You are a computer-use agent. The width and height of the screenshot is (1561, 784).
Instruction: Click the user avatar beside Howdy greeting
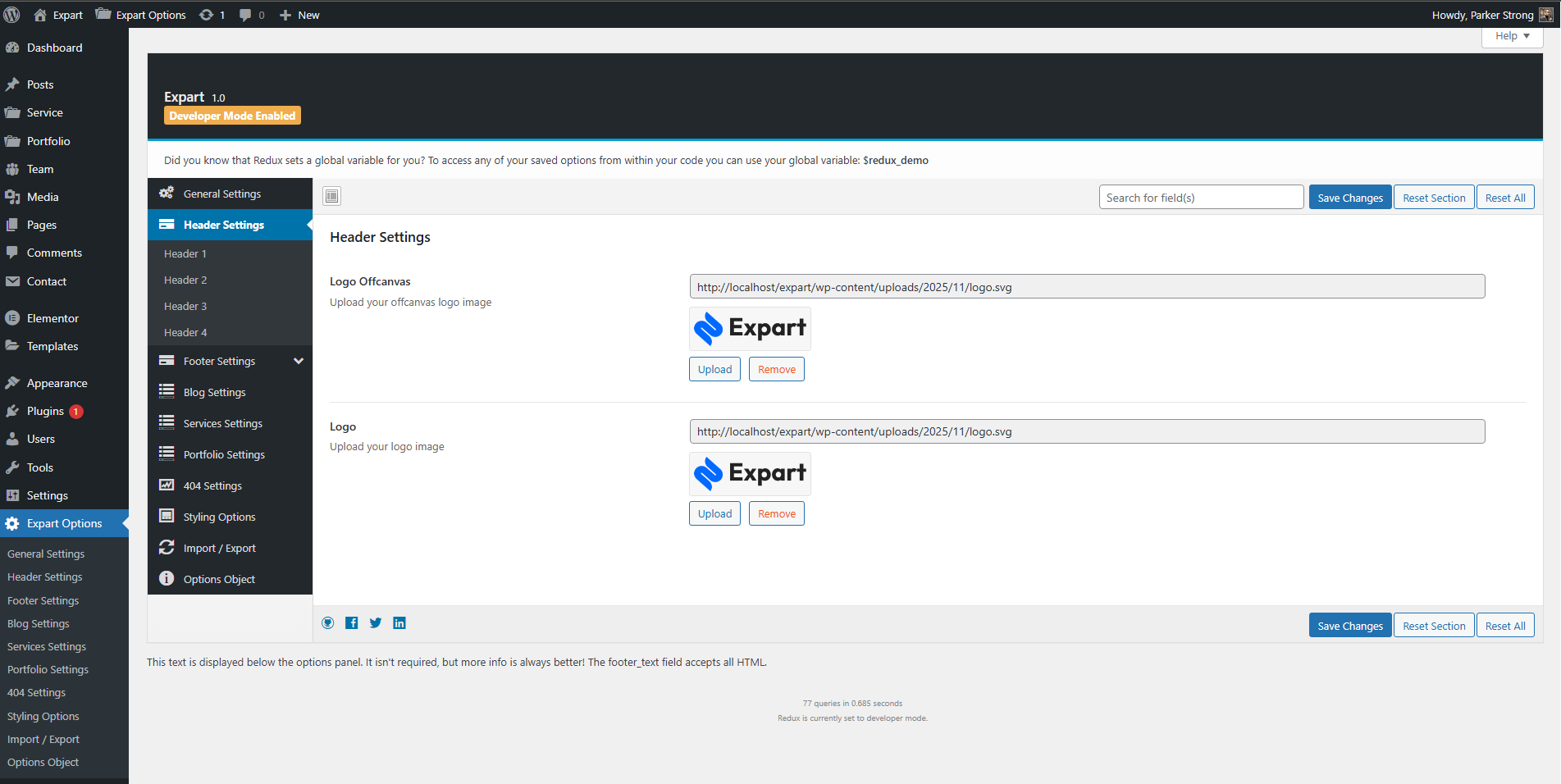[x=1545, y=15]
